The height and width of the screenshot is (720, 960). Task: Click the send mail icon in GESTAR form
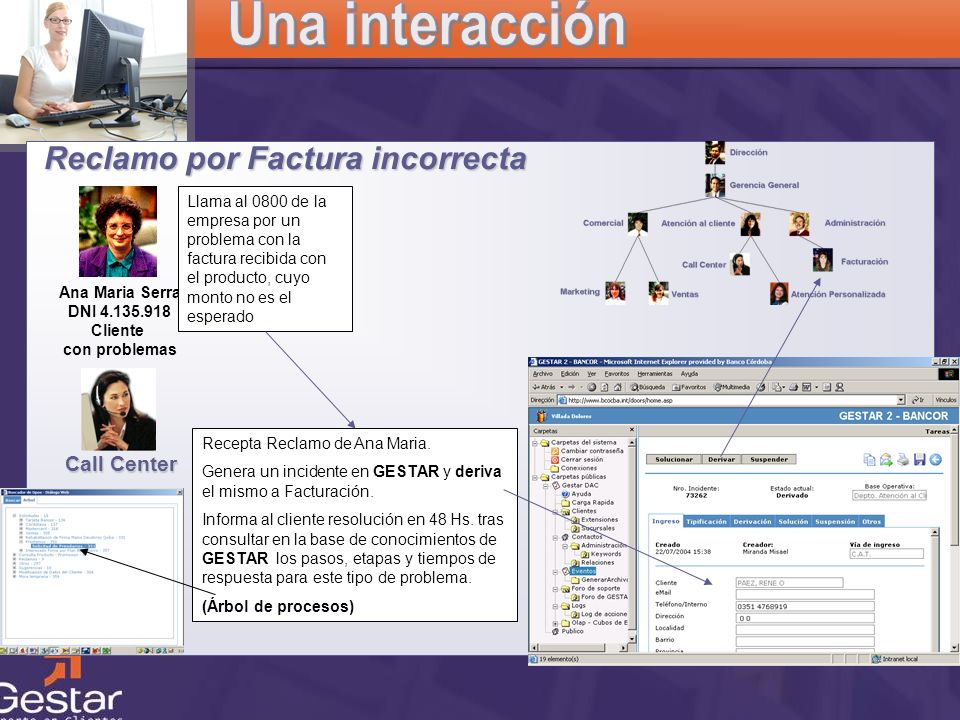point(886,459)
